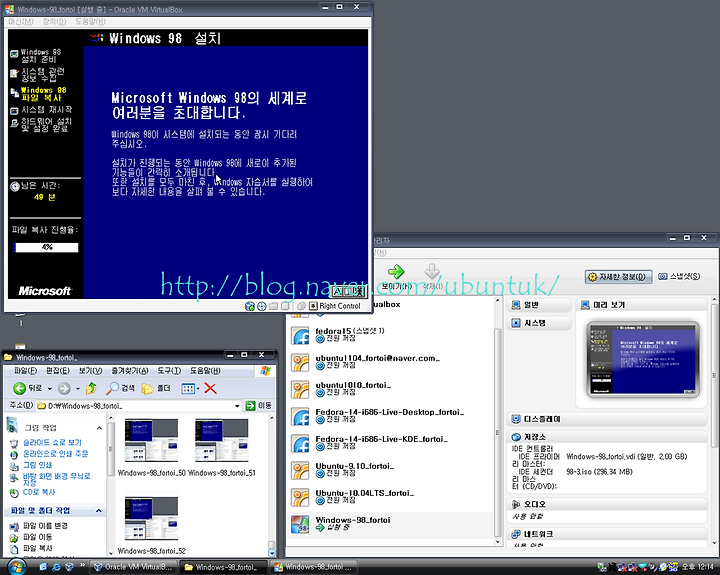
Task: Click 파일 이름 변경 link
Action: coord(45,526)
